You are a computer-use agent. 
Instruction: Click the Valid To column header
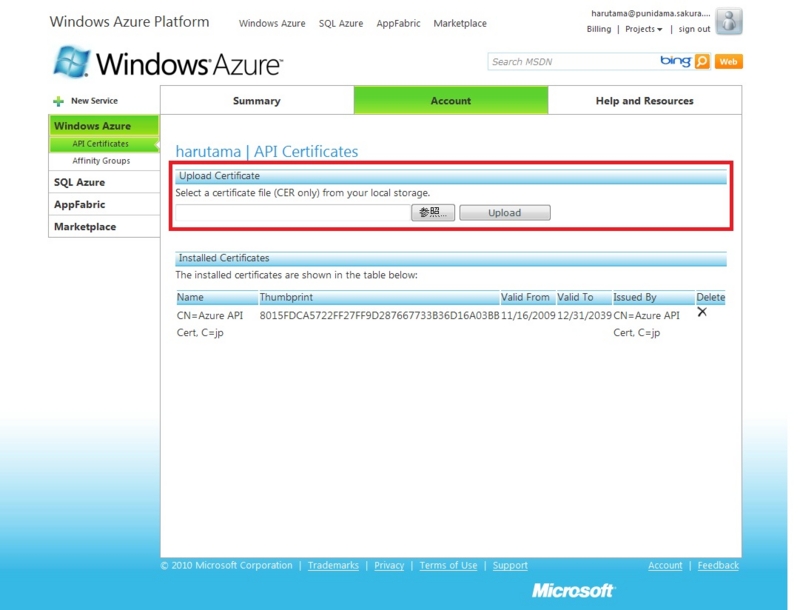pos(584,297)
